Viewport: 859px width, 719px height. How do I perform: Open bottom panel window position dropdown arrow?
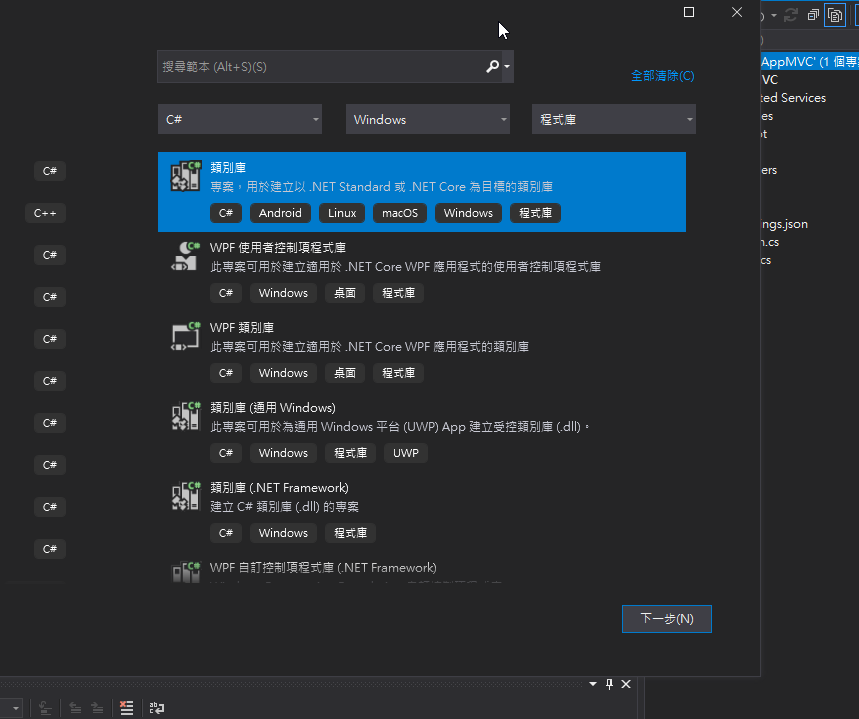coord(593,684)
